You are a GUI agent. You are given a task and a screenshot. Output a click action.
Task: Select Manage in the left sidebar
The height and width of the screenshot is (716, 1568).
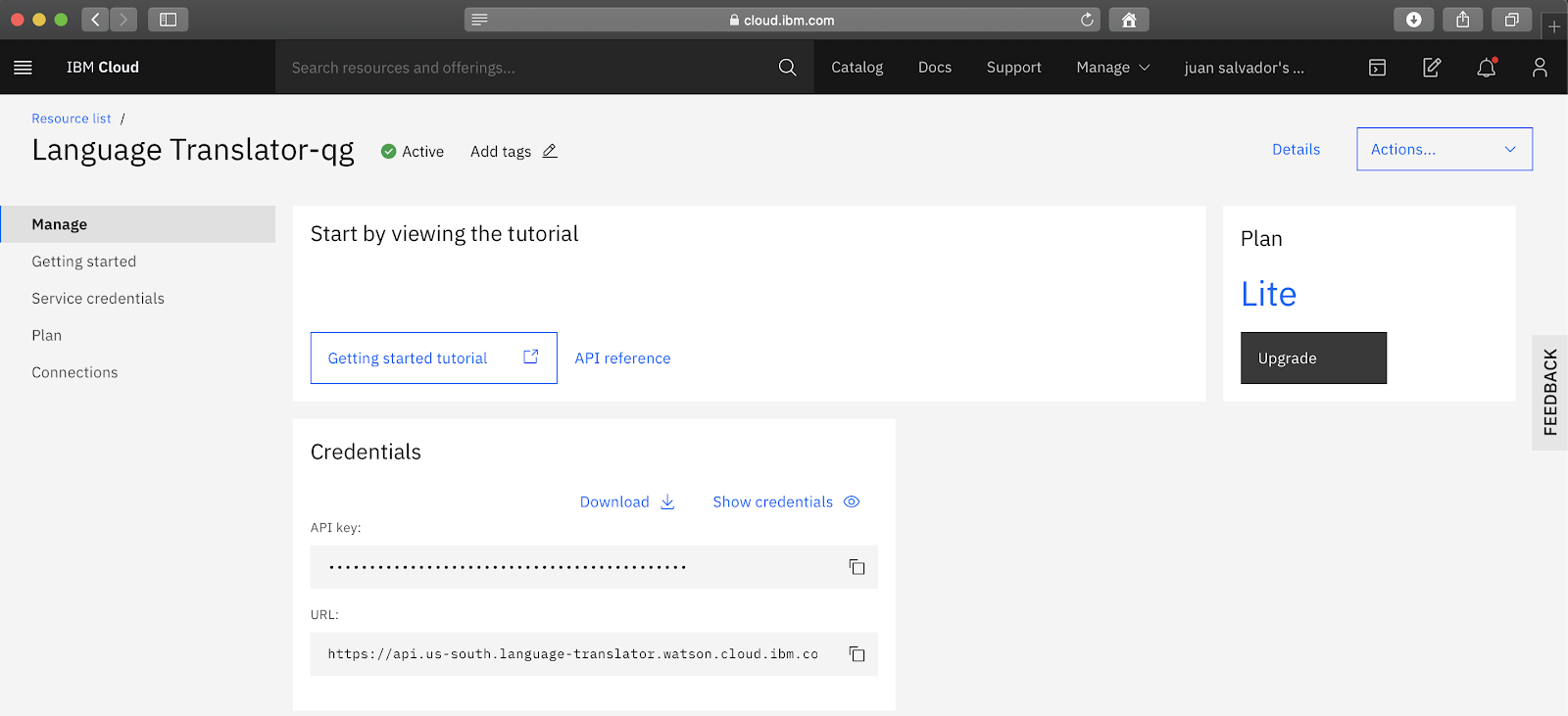[x=137, y=224]
